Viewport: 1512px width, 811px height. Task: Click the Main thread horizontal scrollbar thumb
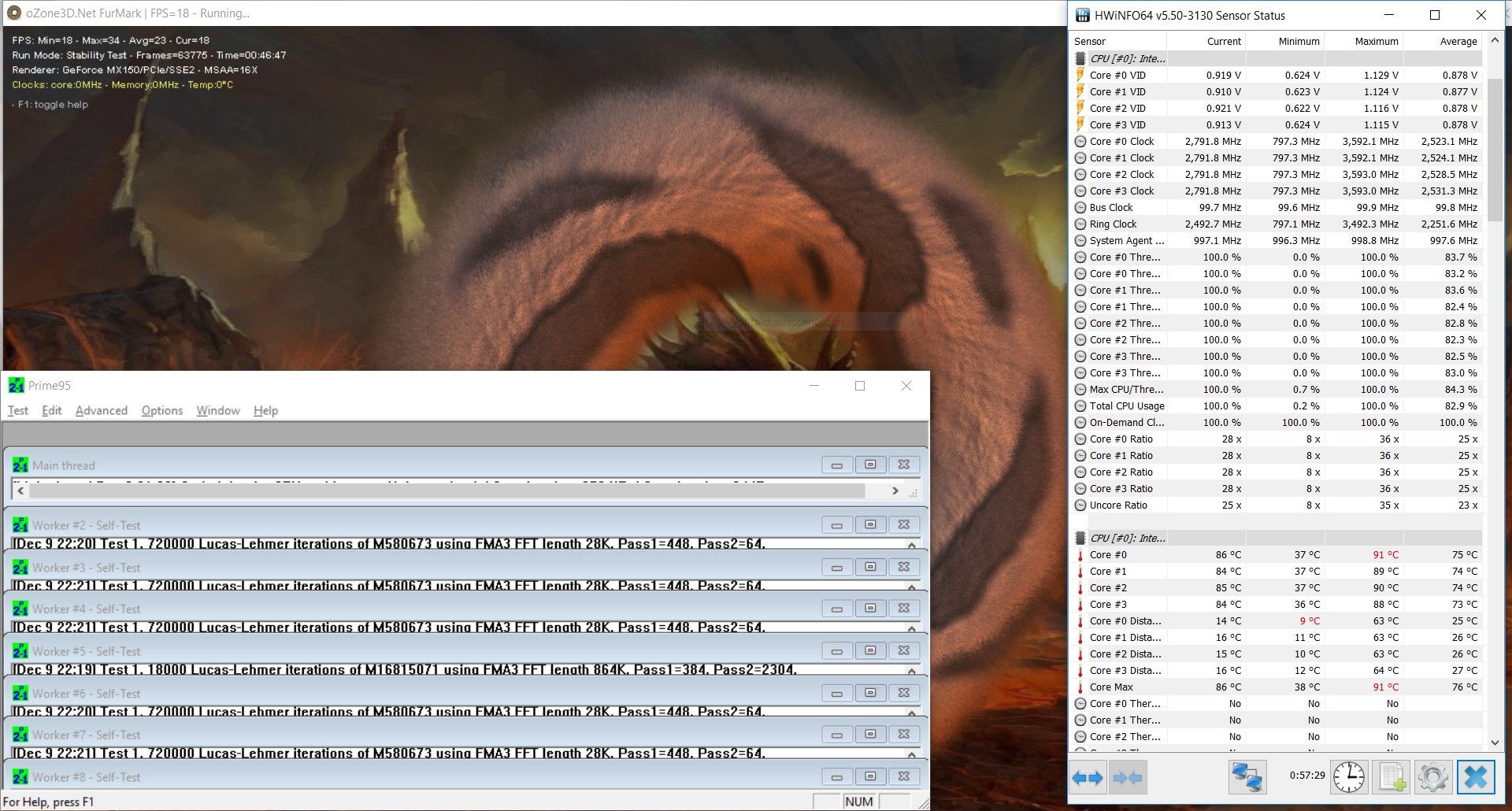pos(447,491)
